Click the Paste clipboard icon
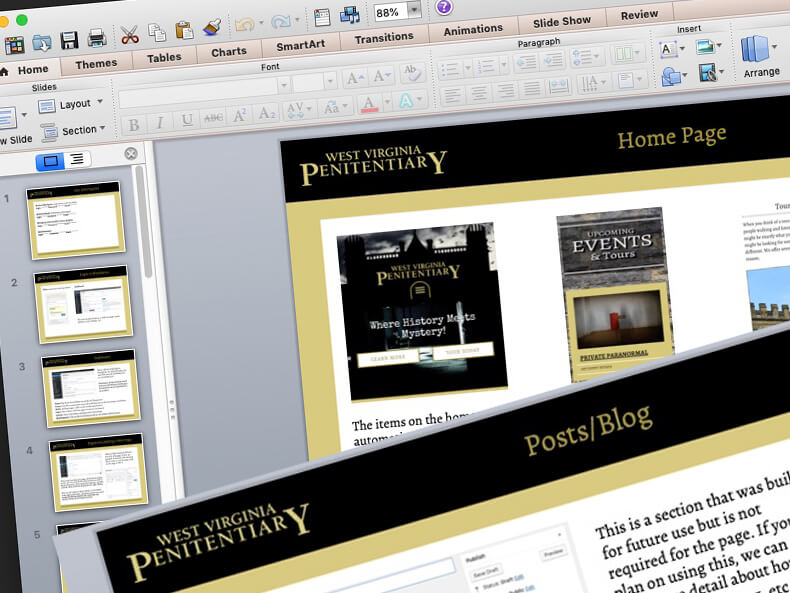Screen dimensions: 790x593 [x=183, y=31]
